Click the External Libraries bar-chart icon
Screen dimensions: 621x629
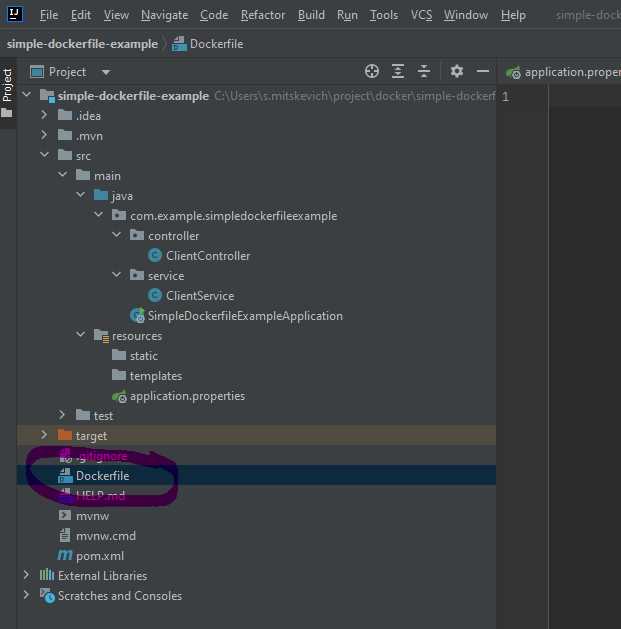tap(47, 575)
